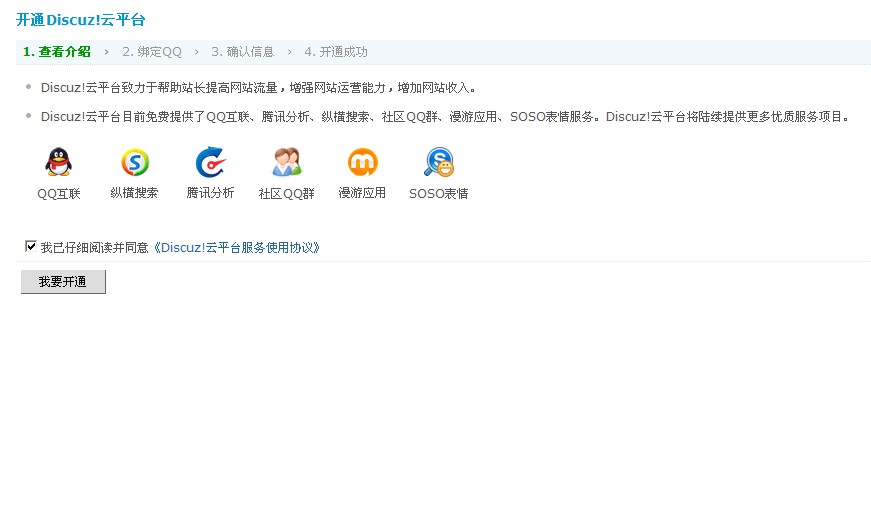871x505 pixels.
Task: Select step 2. 绑定QQ
Action: click(152, 52)
